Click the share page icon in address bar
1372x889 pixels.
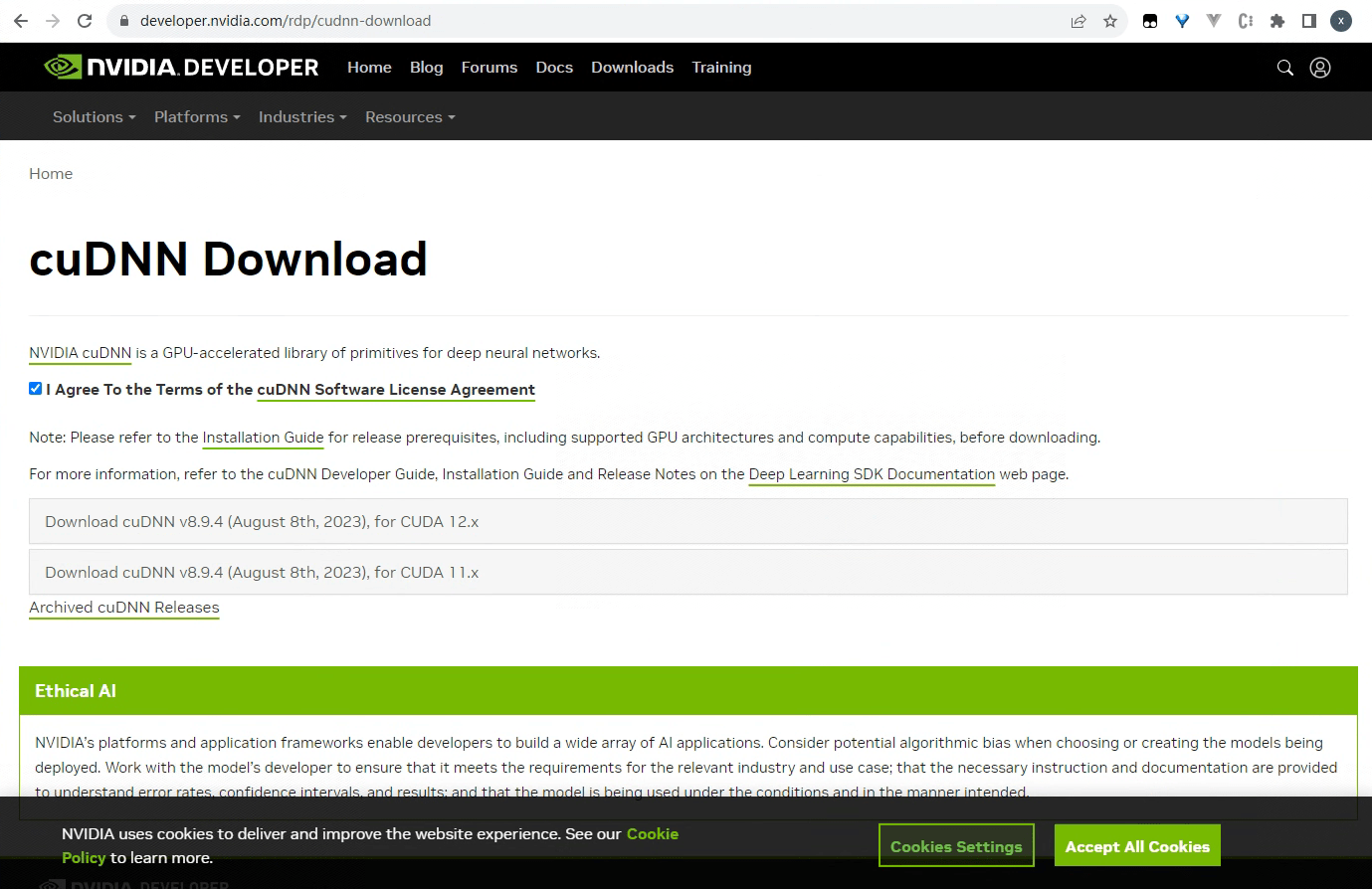(1078, 21)
